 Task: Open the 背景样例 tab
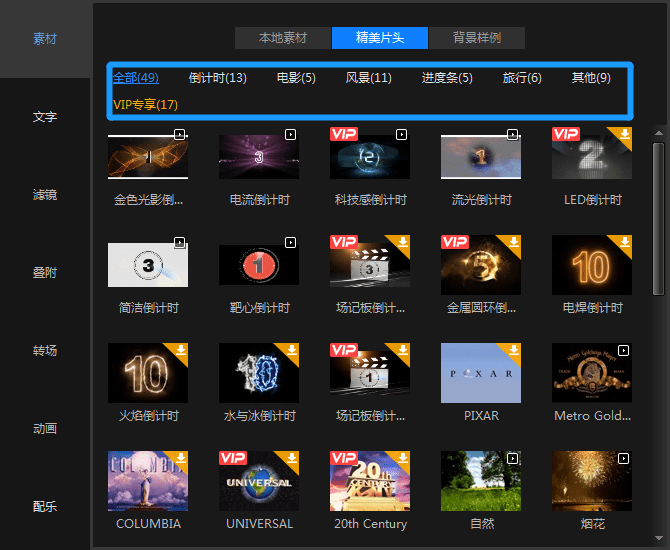(477, 38)
